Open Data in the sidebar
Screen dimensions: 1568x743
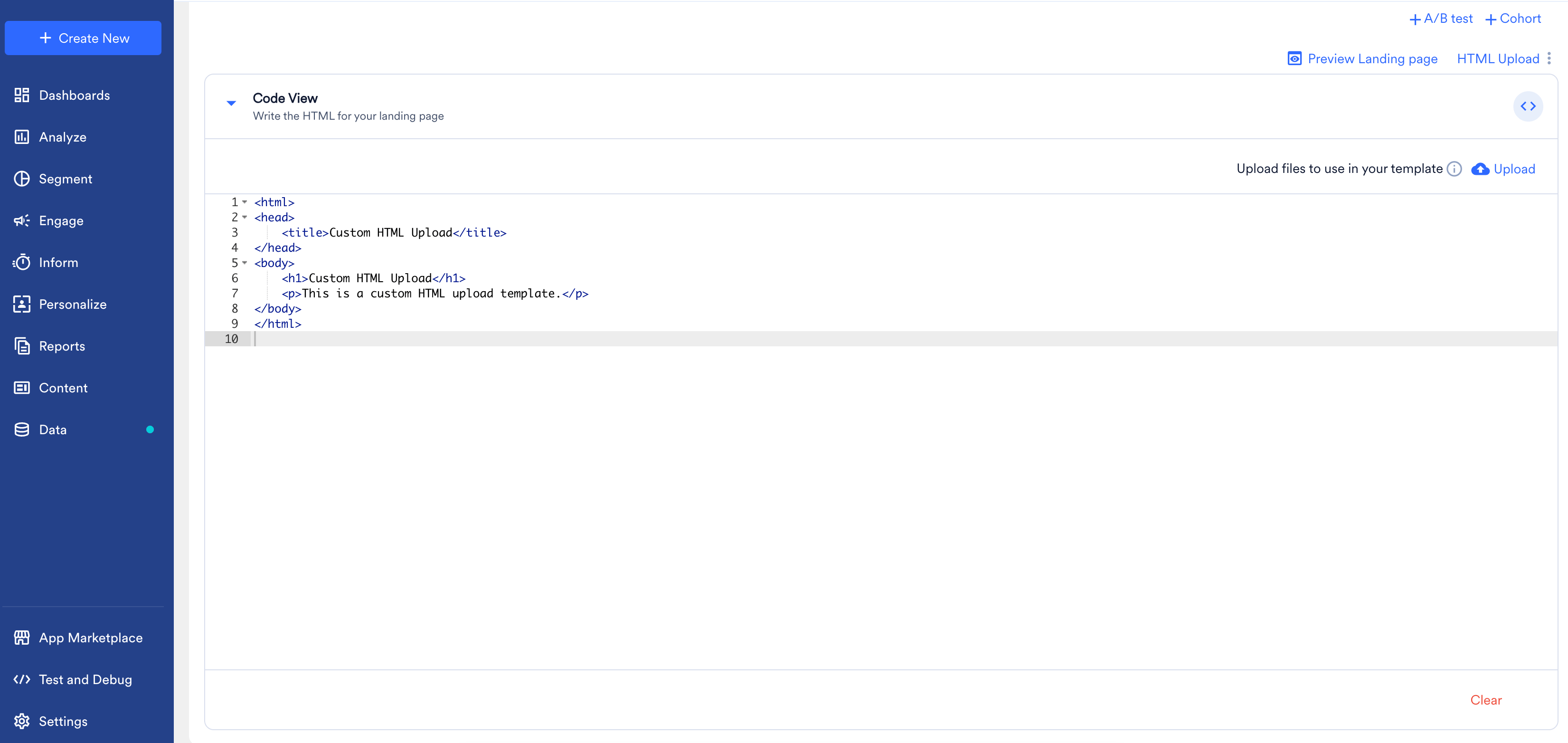[53, 429]
